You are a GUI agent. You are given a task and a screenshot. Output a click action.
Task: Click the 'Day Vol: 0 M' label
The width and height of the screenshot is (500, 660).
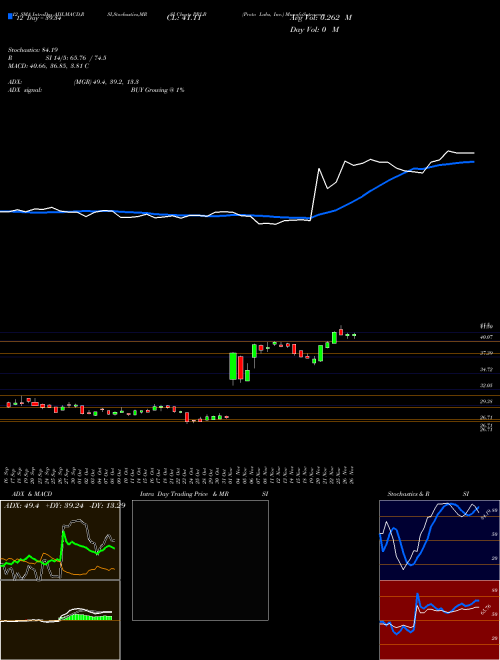click(314, 30)
